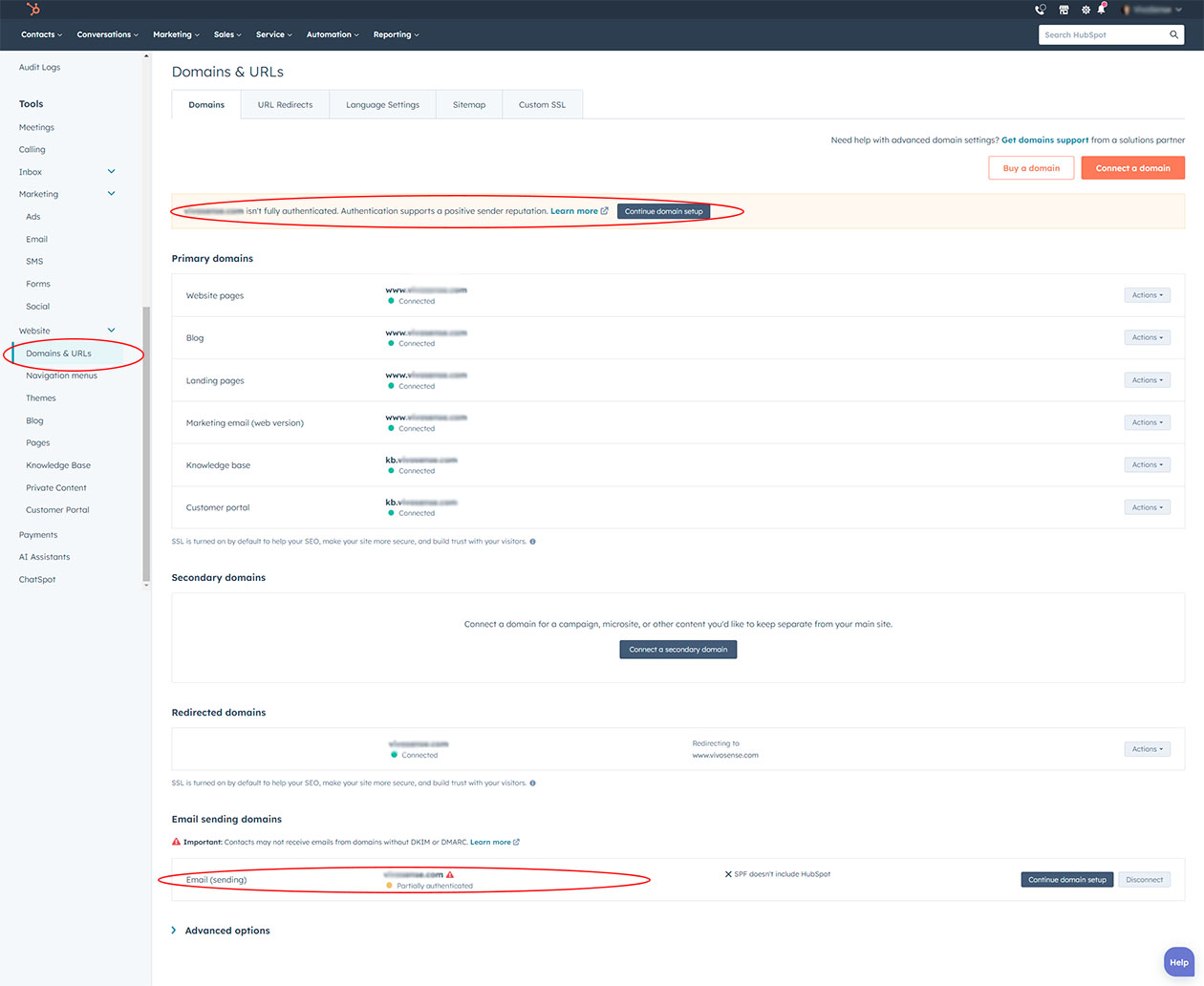Click external link icon beside banner Learn more
Image resolution: width=1204 pixels, height=986 pixels.
(605, 211)
